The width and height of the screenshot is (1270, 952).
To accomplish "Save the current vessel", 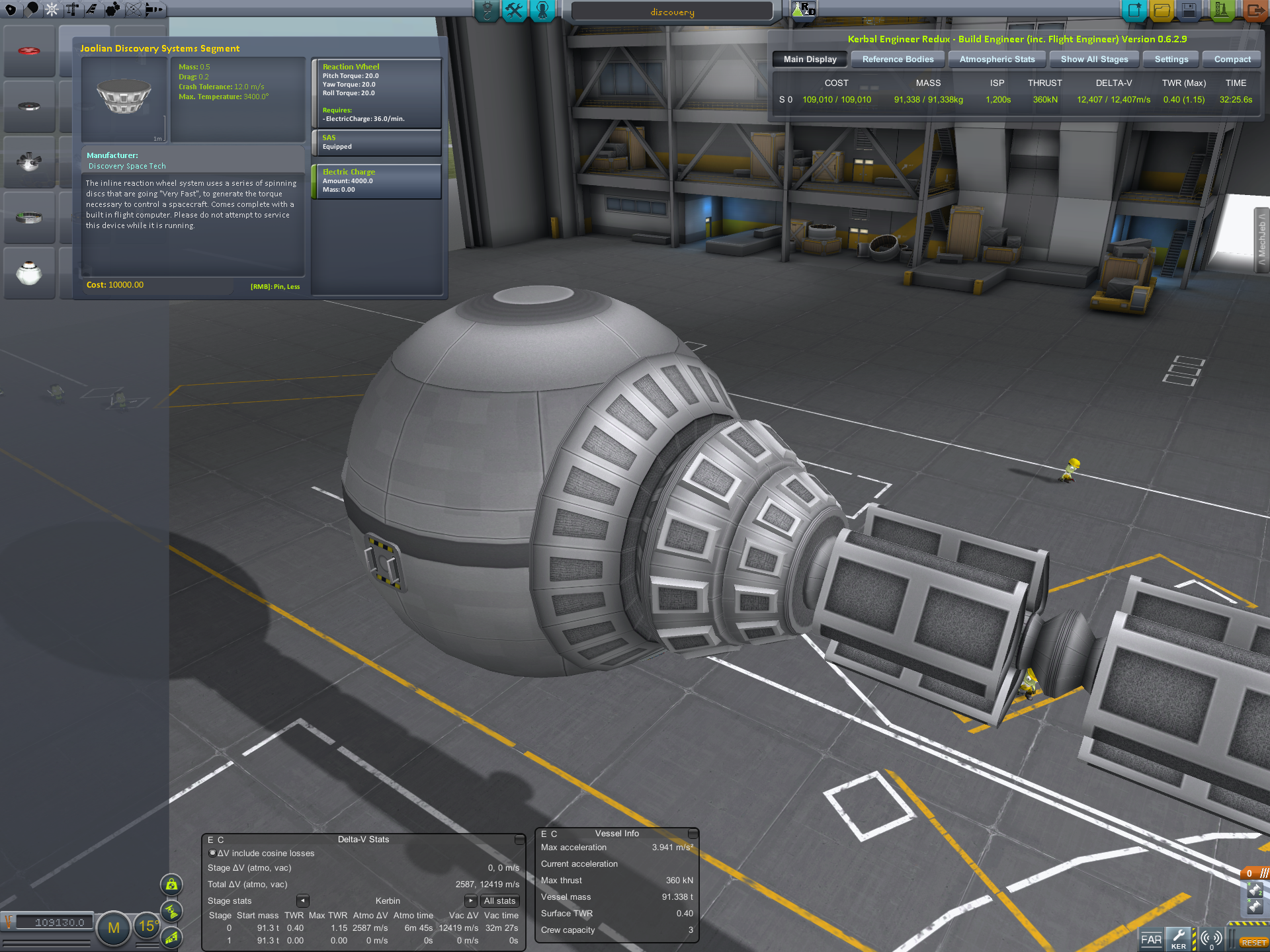I will coord(1189,11).
